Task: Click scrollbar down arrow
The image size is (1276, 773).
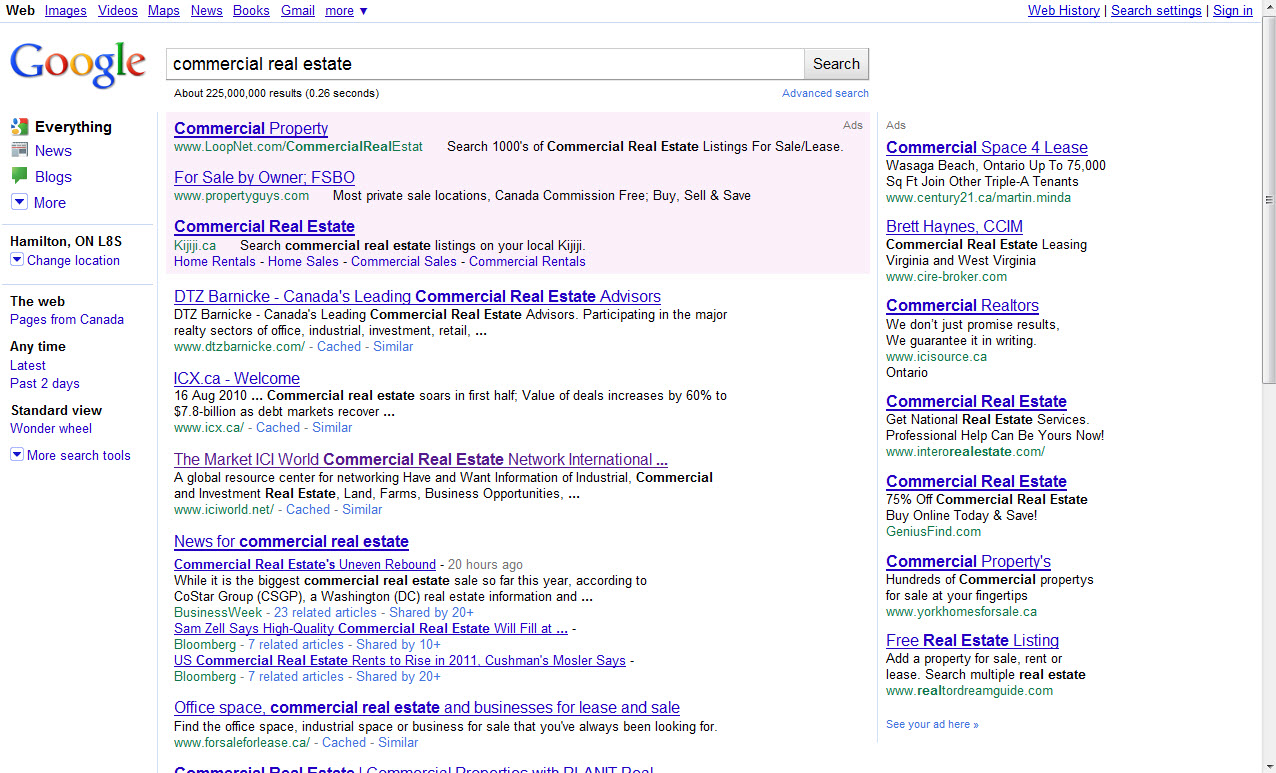Action: [x=1269, y=765]
